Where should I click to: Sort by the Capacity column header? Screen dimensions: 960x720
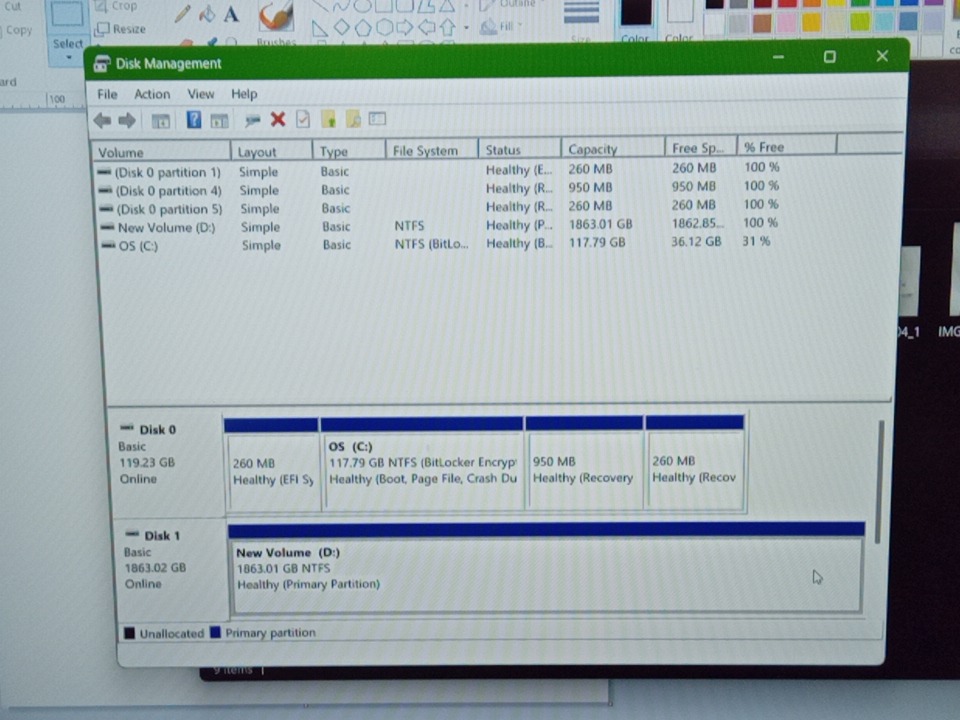tap(613, 148)
